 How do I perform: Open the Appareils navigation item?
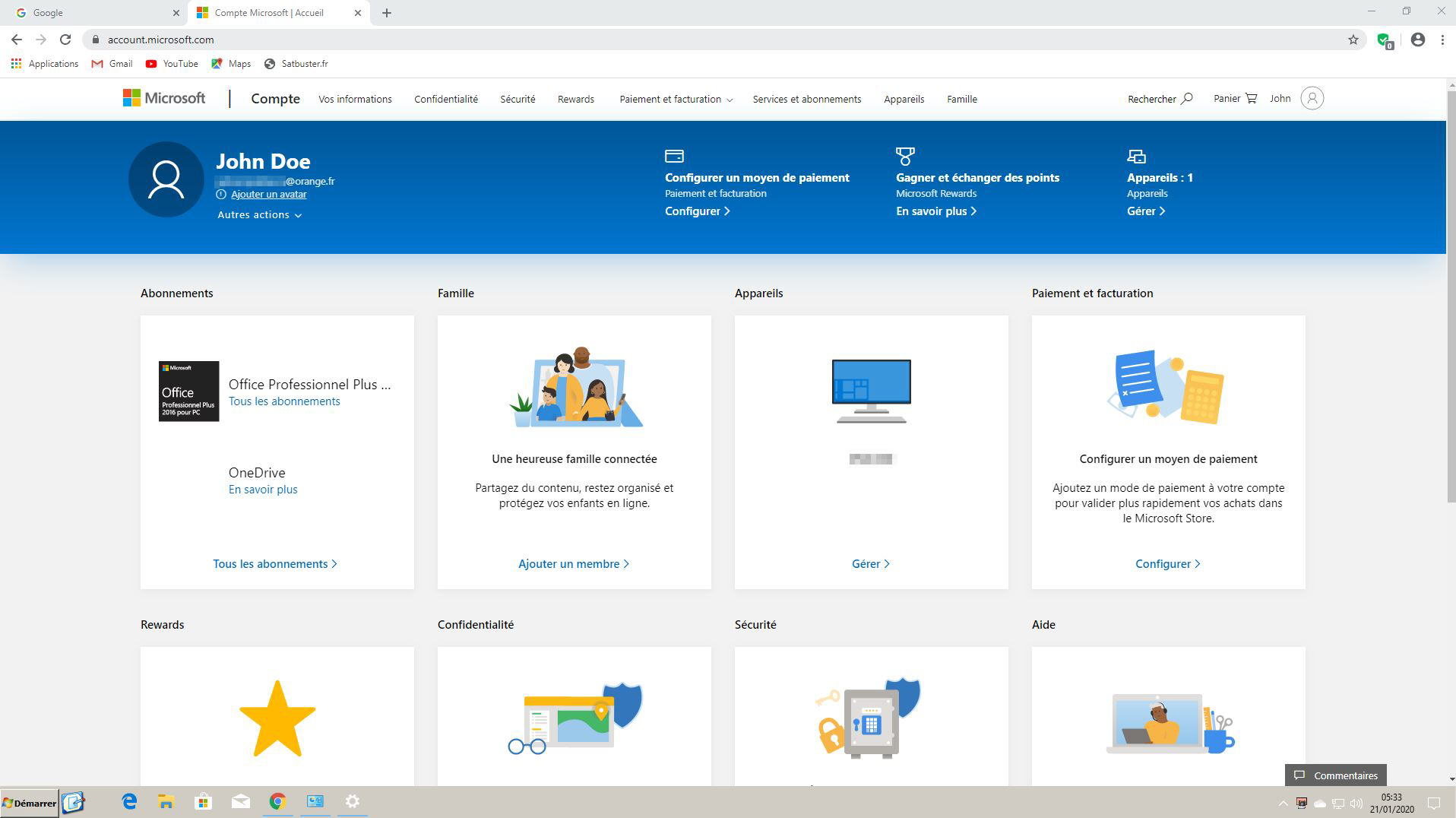pos(904,99)
